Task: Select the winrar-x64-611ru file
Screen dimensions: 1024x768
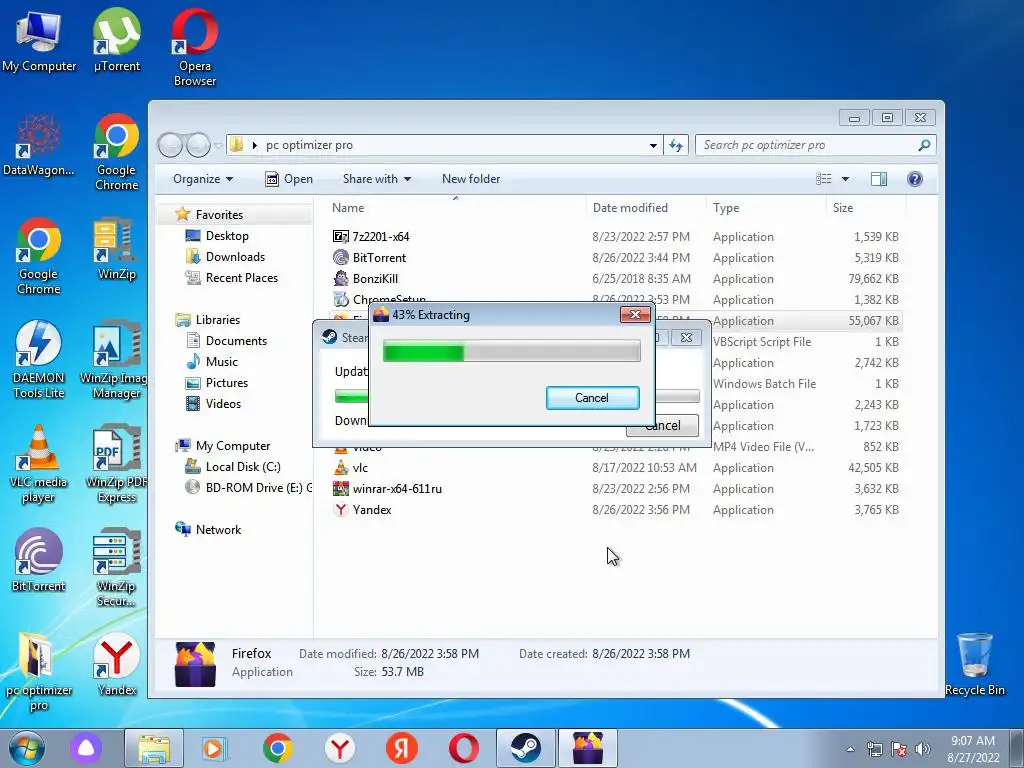Action: pos(397,489)
